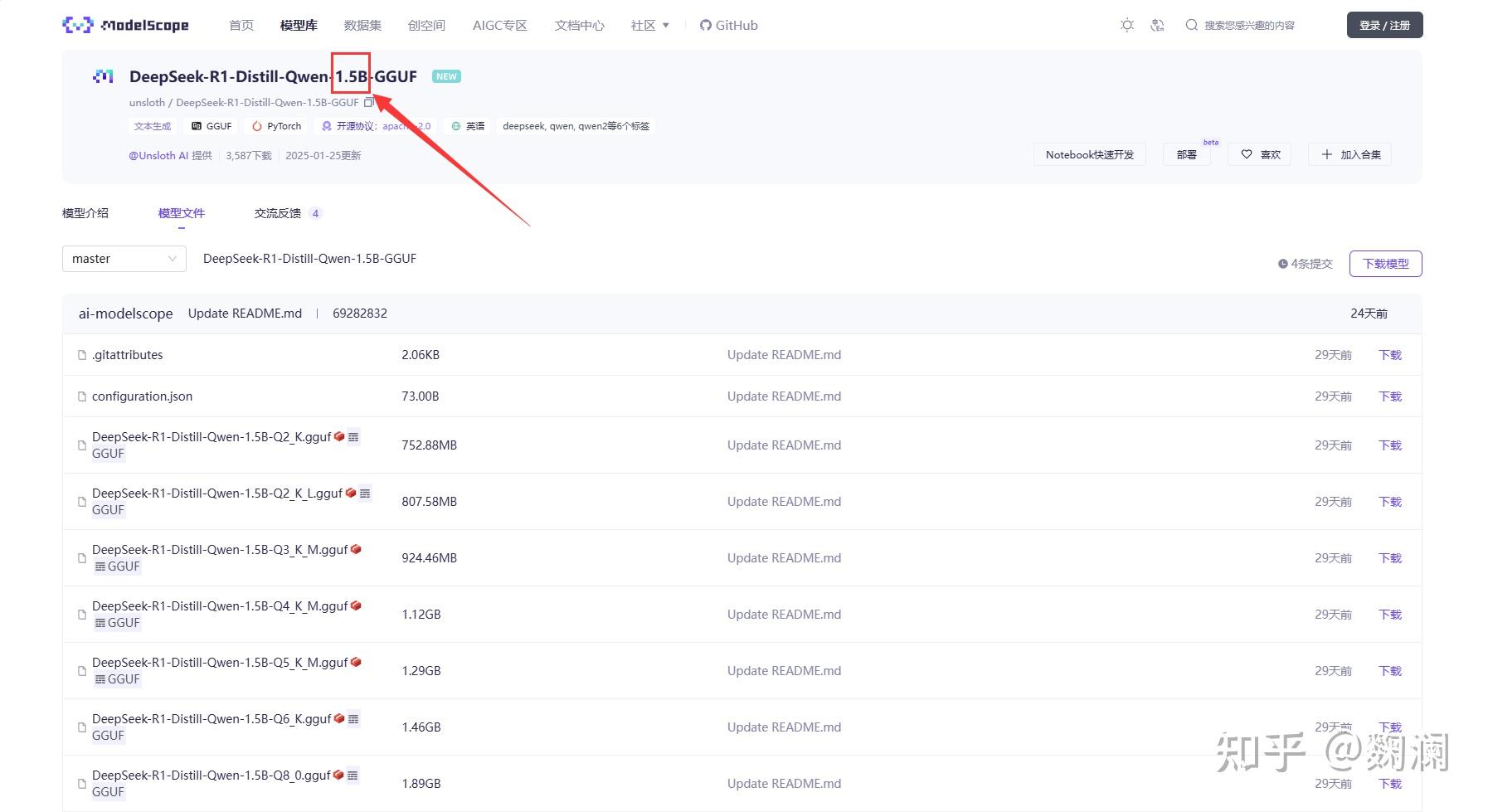The height and width of the screenshot is (812, 1488).
Task: Click the file icon of Q8_0.gguf row
Action: 82,784
